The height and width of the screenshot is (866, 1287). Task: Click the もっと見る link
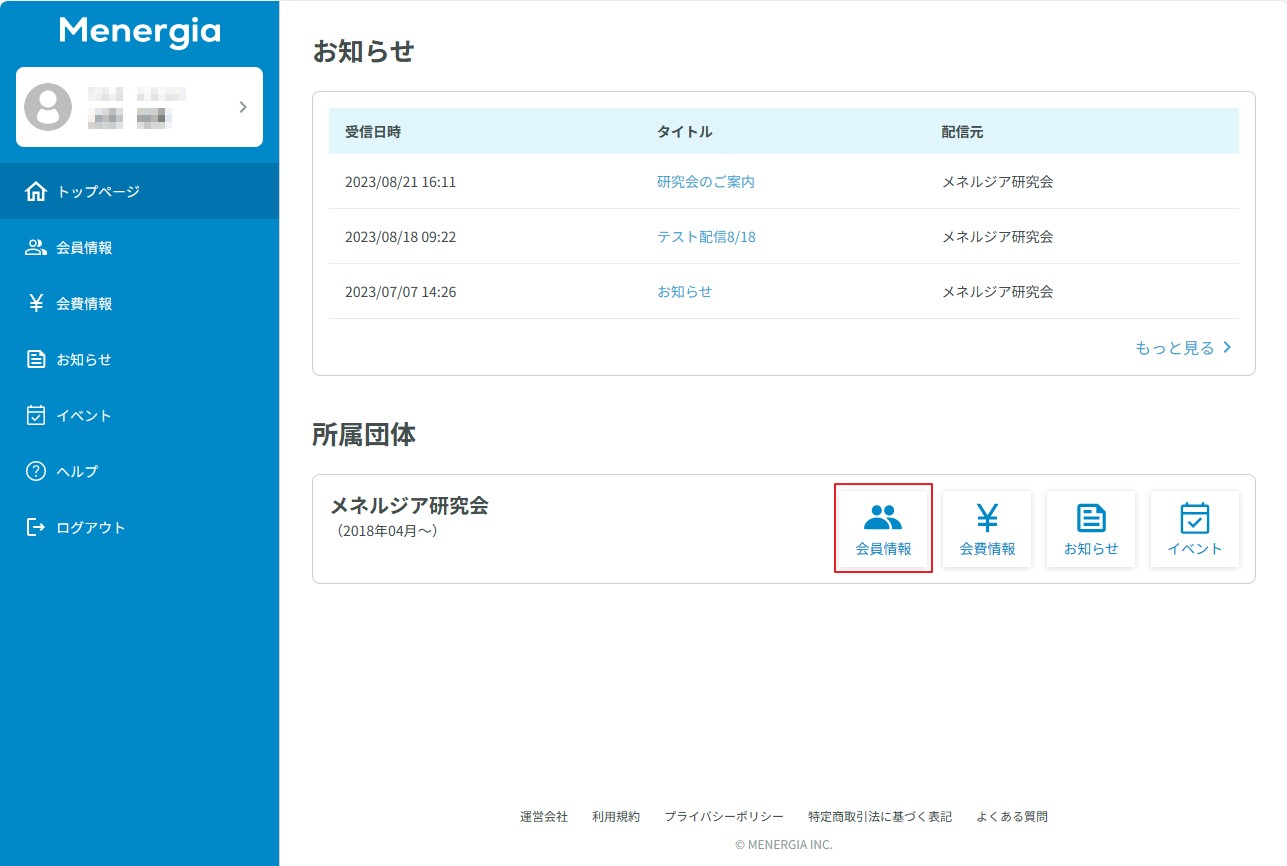[x=1175, y=348]
